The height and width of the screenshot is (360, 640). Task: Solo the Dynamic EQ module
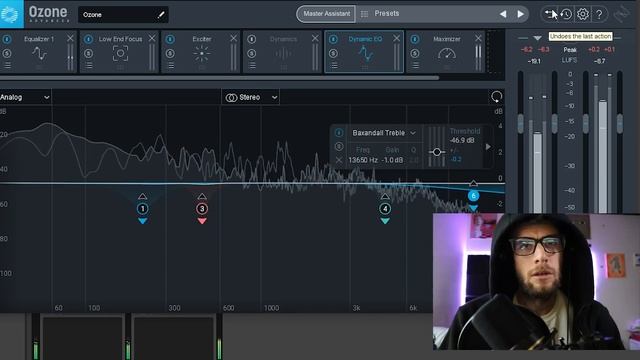point(333,53)
